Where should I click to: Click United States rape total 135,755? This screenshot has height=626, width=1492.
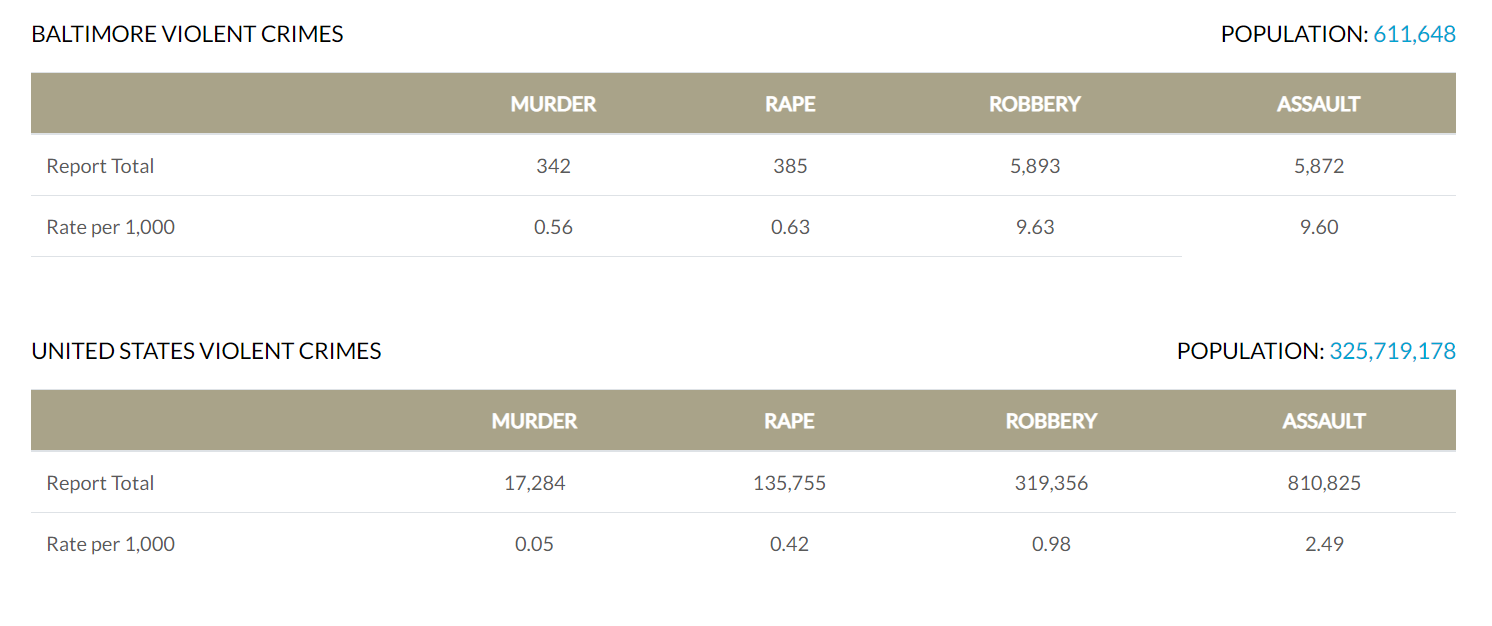click(x=789, y=483)
